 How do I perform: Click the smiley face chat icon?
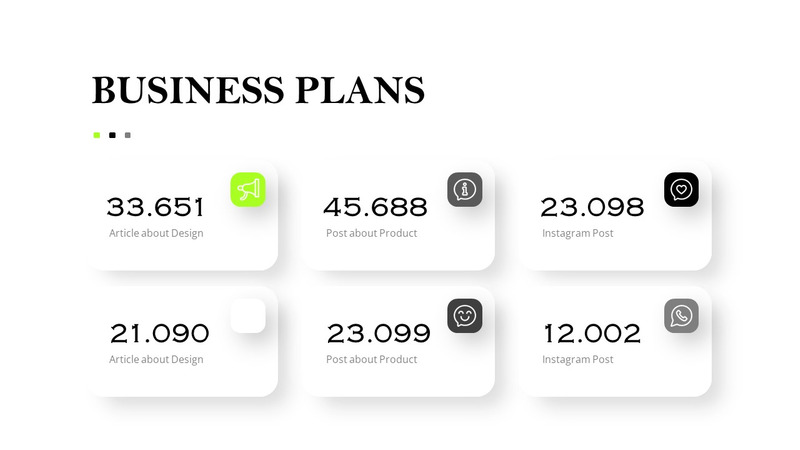[x=464, y=315]
